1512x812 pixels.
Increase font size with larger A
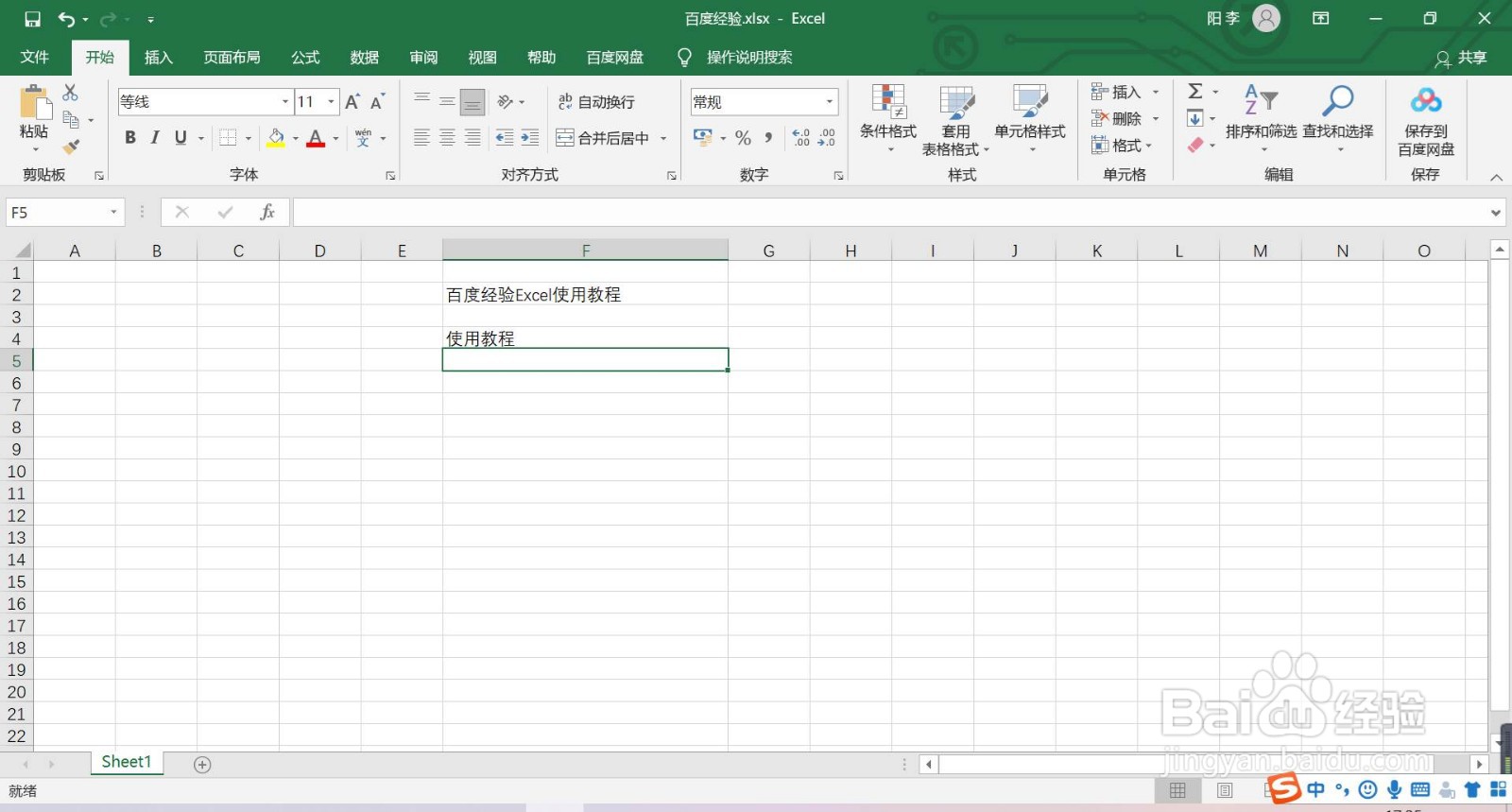pos(352,101)
